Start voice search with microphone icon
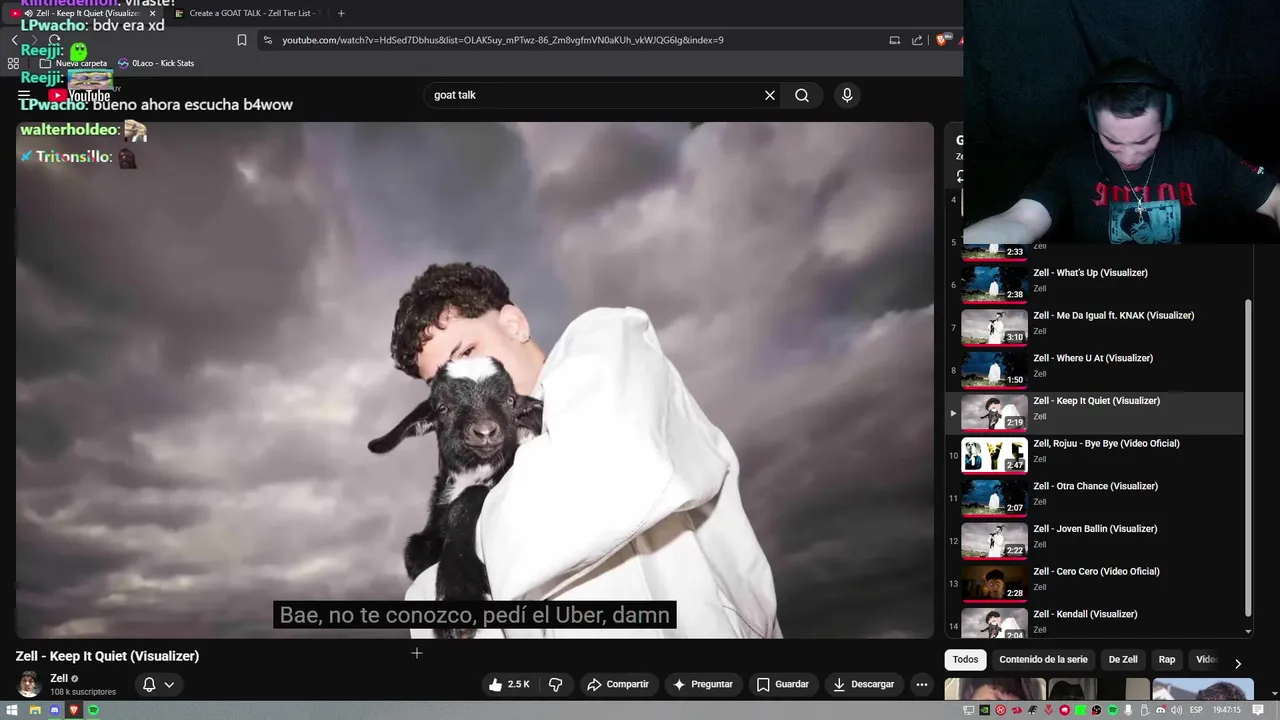The image size is (1280, 720). pos(847,95)
